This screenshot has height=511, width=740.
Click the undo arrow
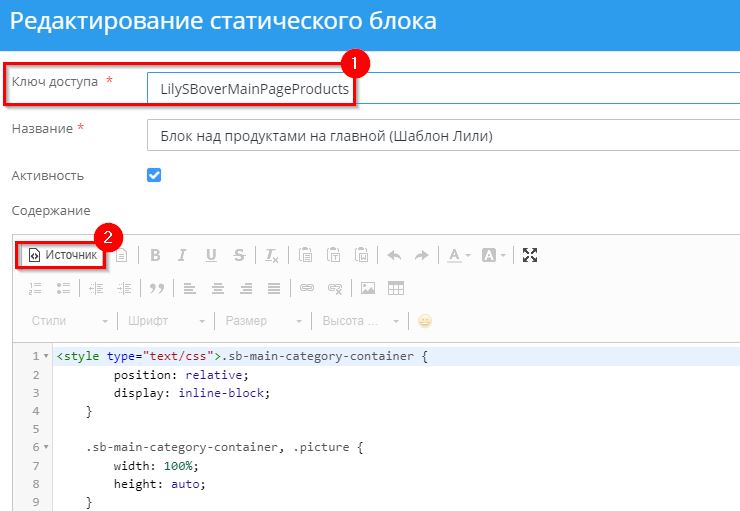(x=394, y=255)
